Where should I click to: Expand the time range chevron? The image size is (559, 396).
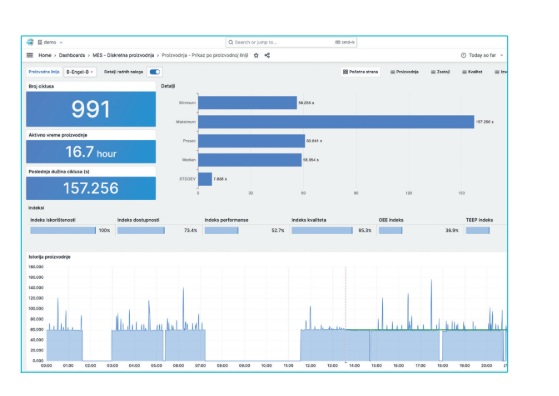pos(502,55)
